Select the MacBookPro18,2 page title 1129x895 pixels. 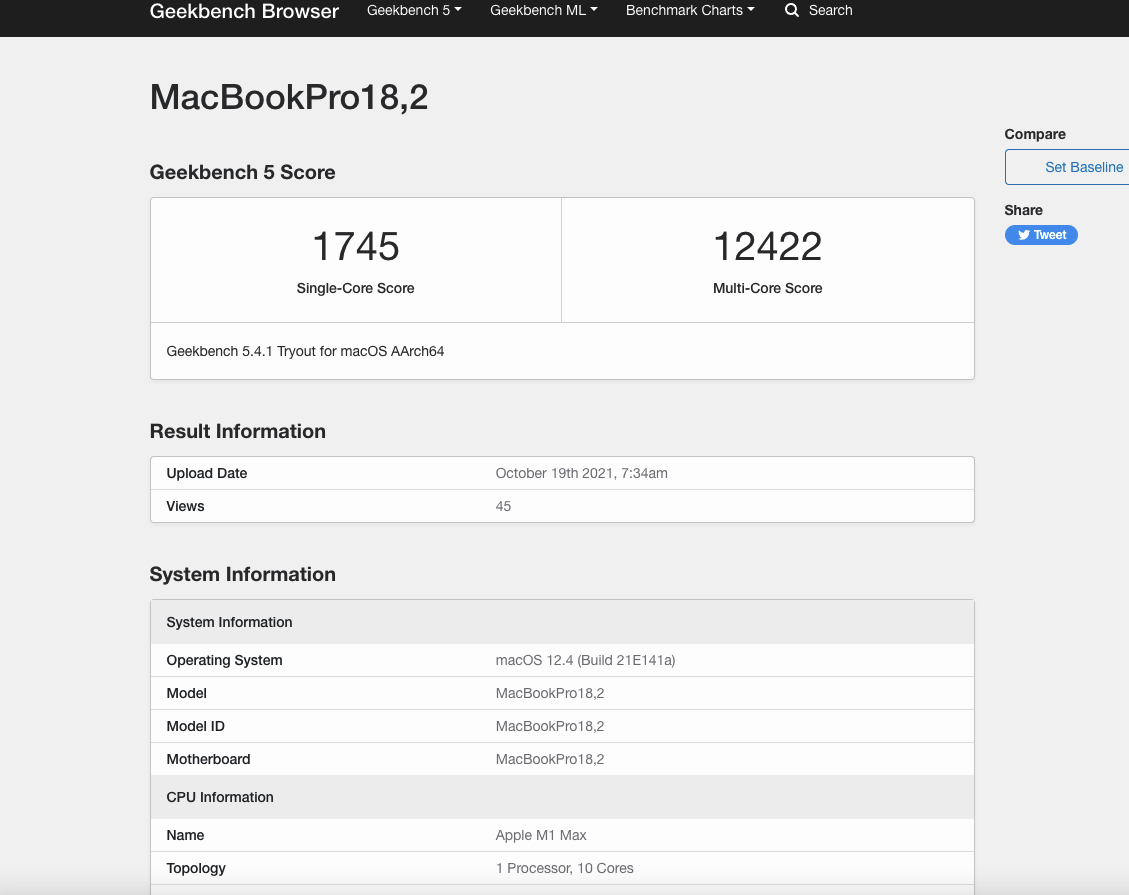pos(289,96)
